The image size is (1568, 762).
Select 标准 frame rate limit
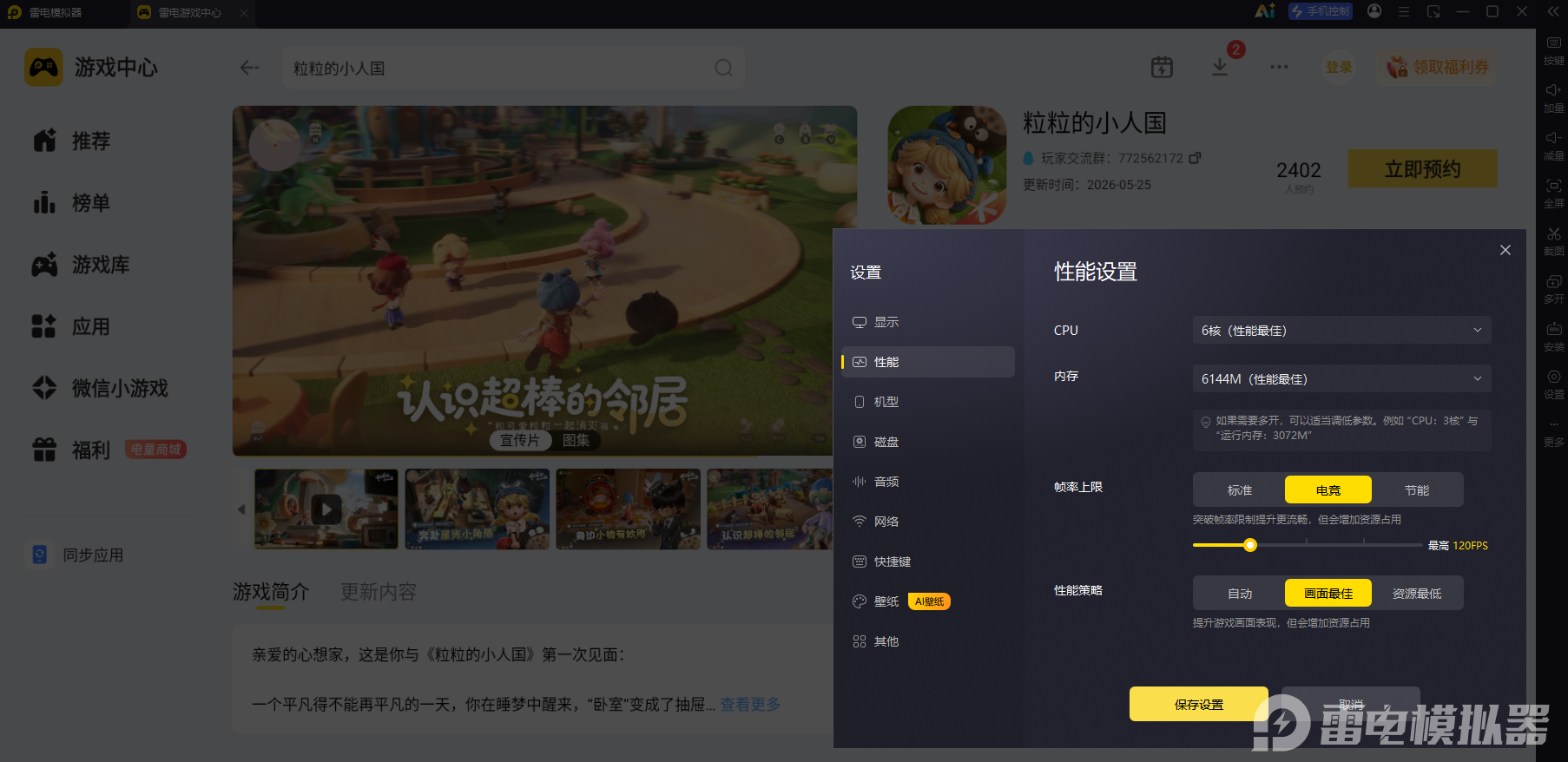pyautogui.click(x=1239, y=490)
